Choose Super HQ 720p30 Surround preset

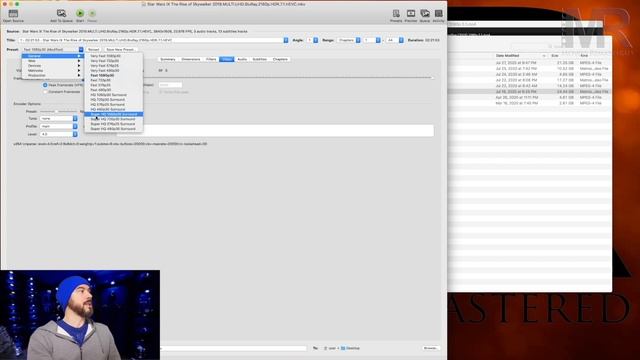(113, 119)
